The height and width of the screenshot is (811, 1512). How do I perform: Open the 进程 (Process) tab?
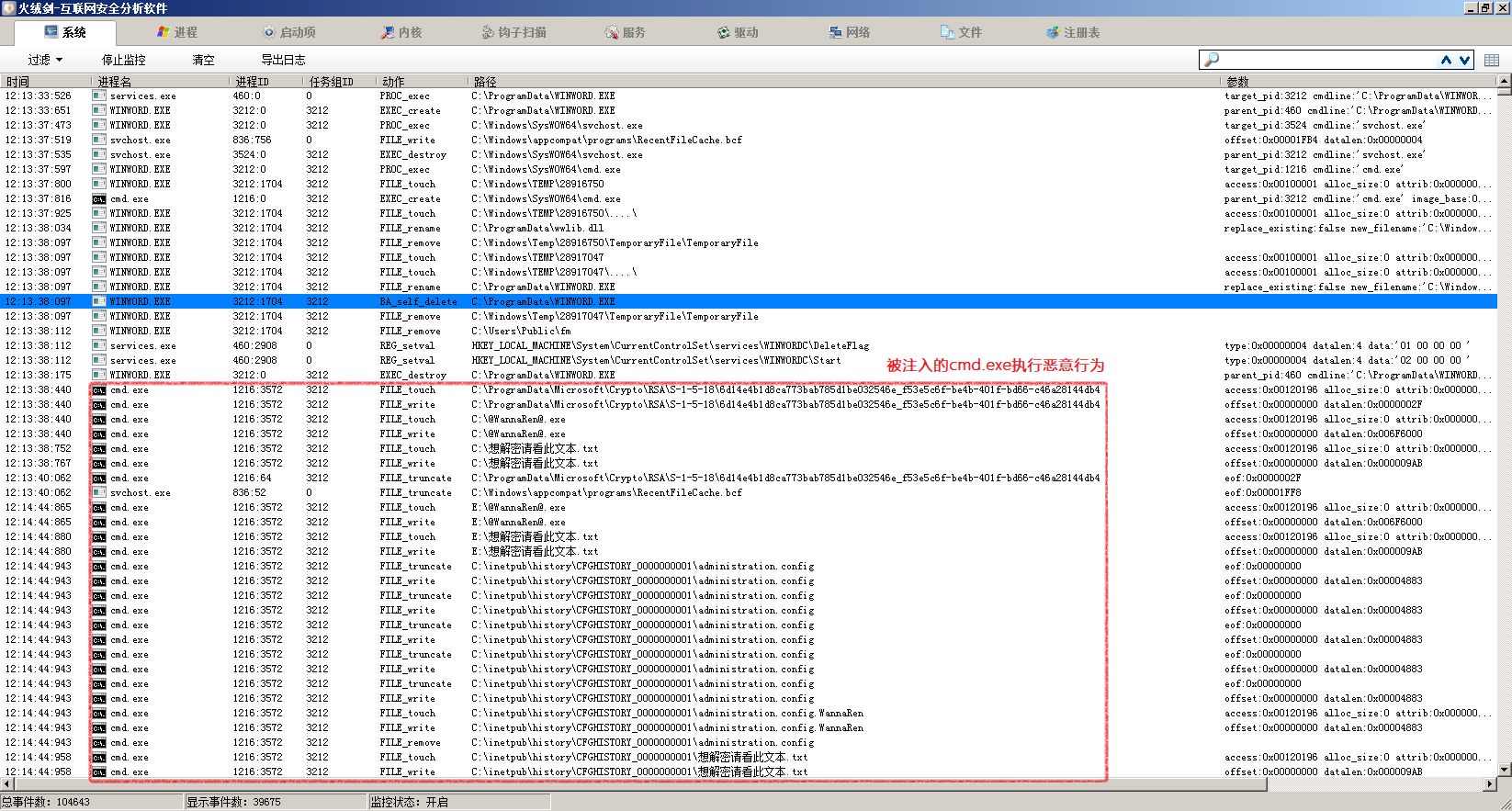(x=177, y=32)
